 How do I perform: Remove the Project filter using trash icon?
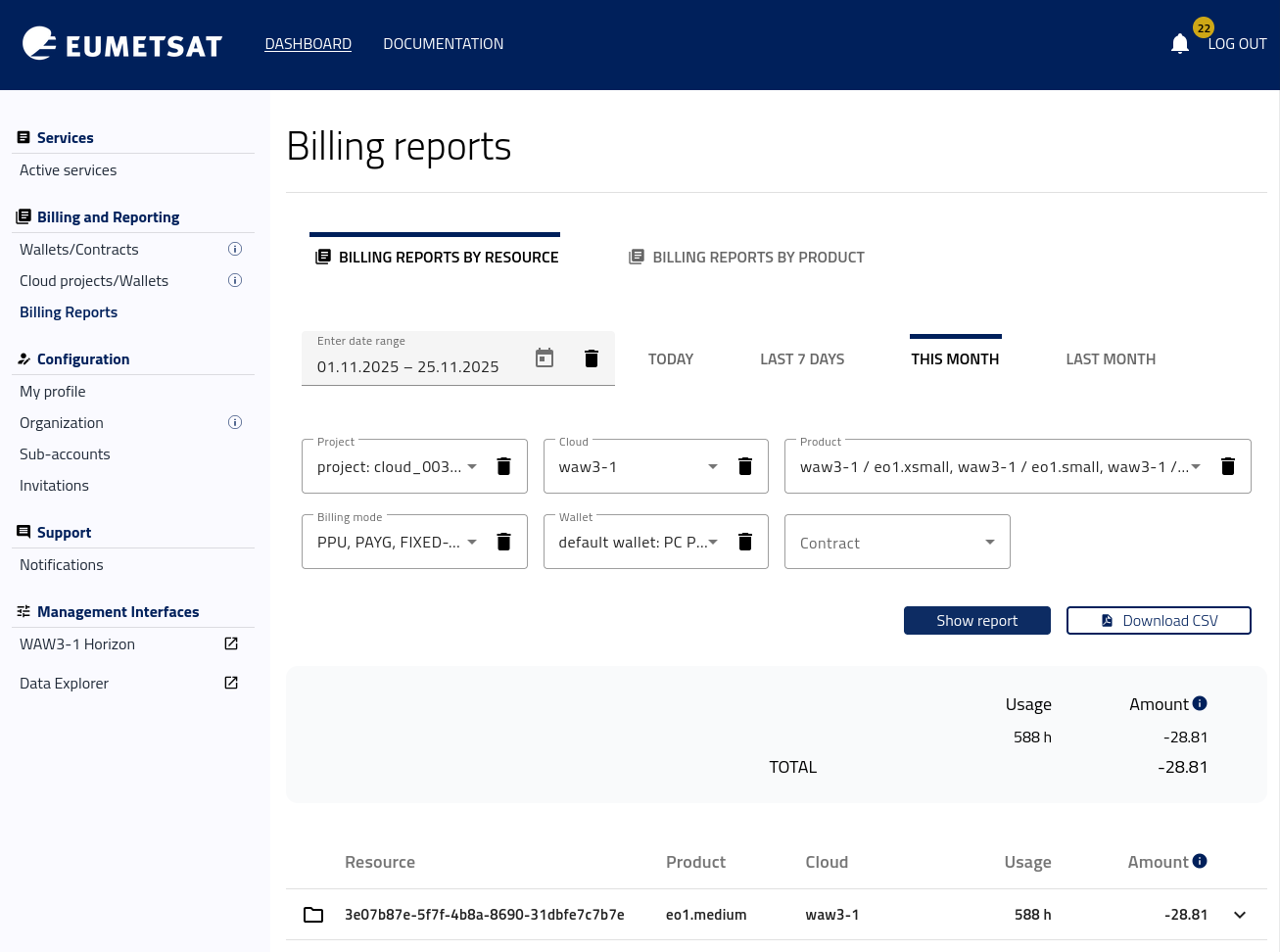pyautogui.click(x=503, y=466)
